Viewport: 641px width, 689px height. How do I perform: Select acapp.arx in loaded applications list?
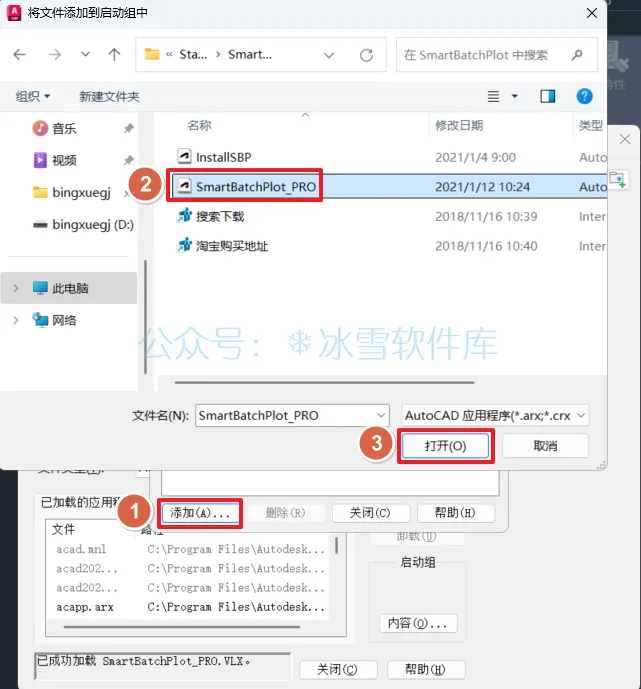85,607
